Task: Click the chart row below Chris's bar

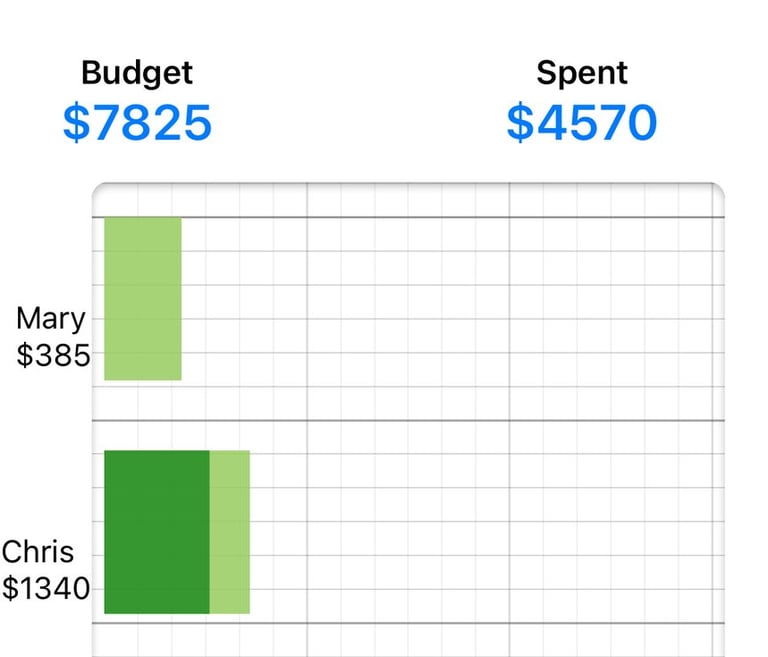Action: (x=408, y=640)
